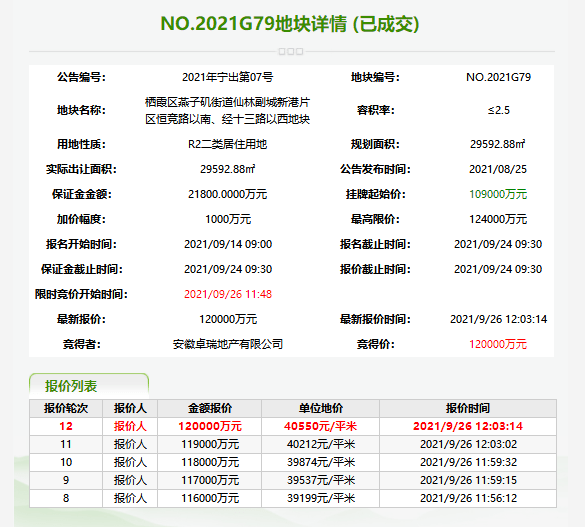Select announcement number 2021年宁出第07号
This screenshot has height=527, width=585.
pyautogui.click(x=228, y=77)
